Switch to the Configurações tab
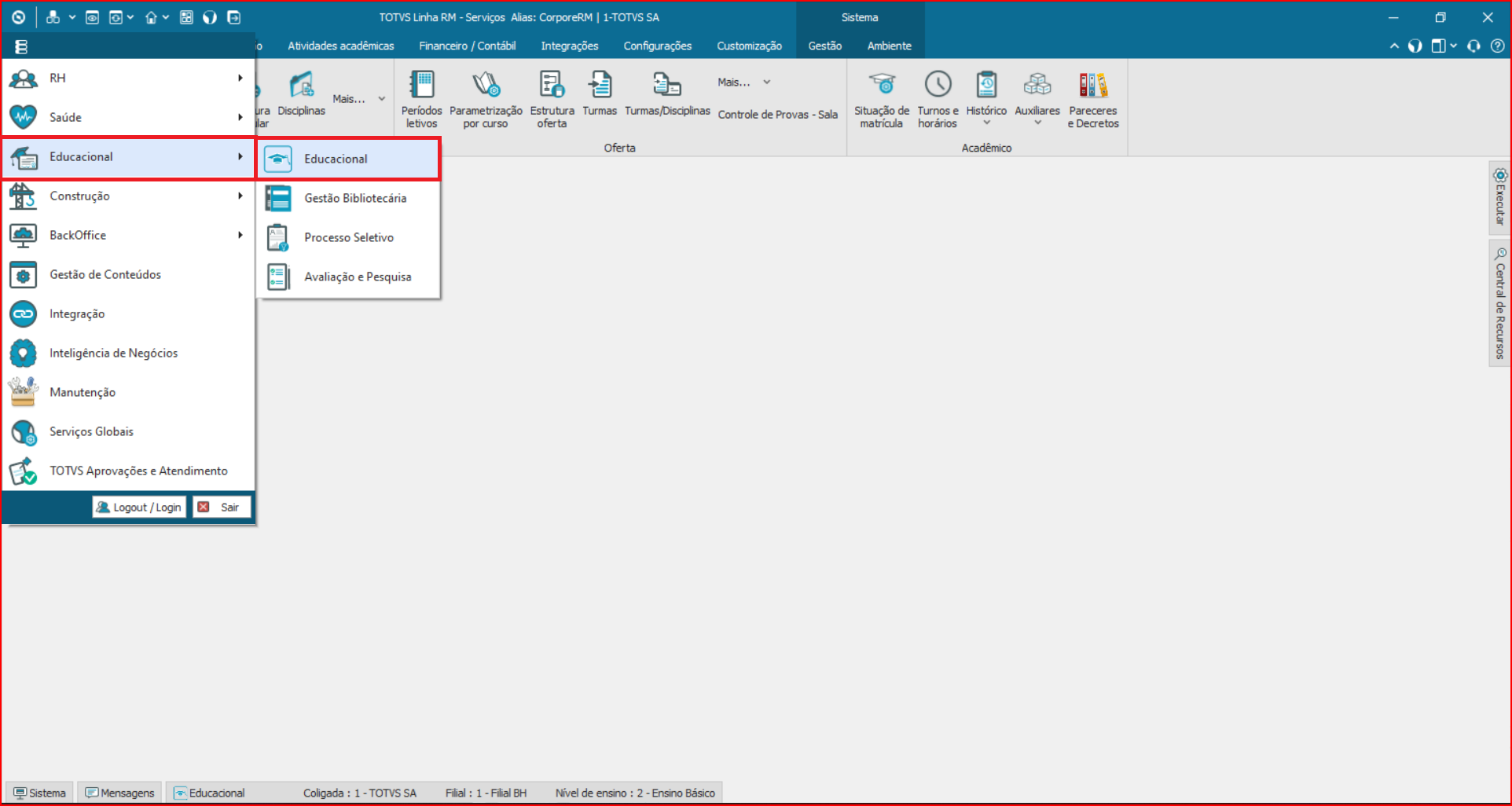This screenshot has width=1512, height=806. tap(658, 46)
